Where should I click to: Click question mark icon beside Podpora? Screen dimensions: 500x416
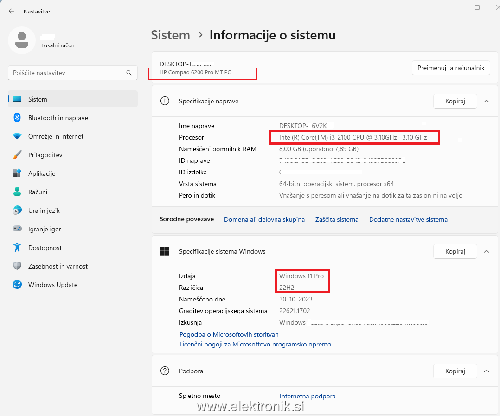[x=165, y=371]
